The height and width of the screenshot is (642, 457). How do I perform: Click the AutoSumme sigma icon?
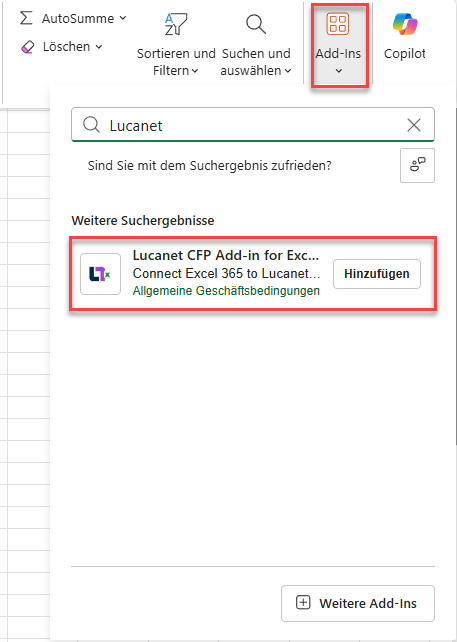click(26, 18)
